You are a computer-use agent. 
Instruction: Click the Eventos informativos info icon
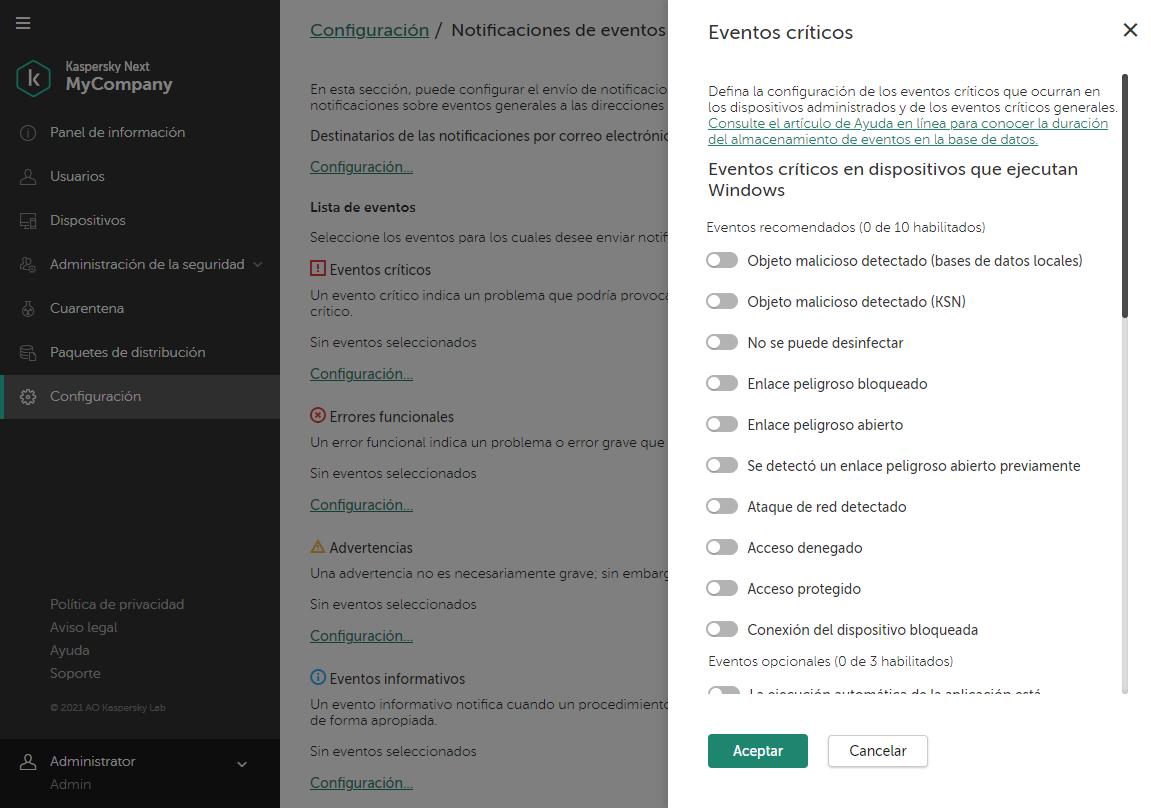click(x=316, y=677)
